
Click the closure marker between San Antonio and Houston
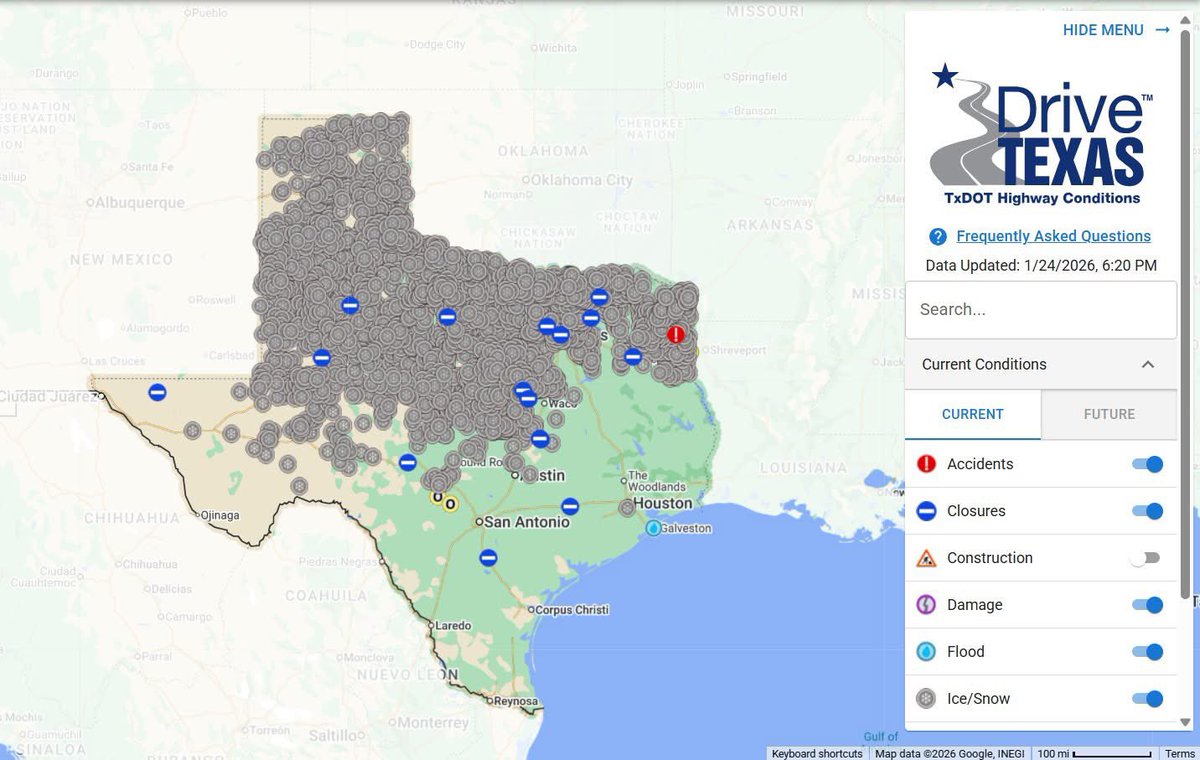pos(570,506)
